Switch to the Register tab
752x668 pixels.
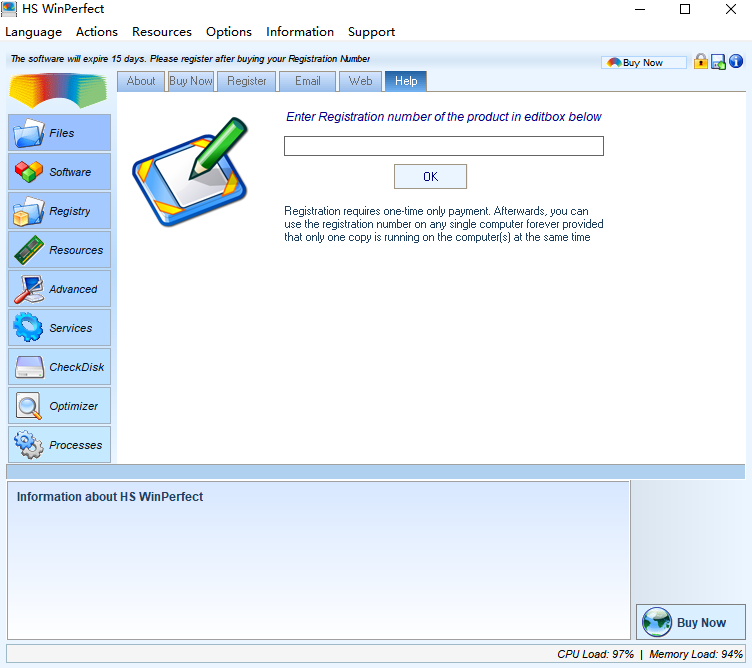(247, 81)
